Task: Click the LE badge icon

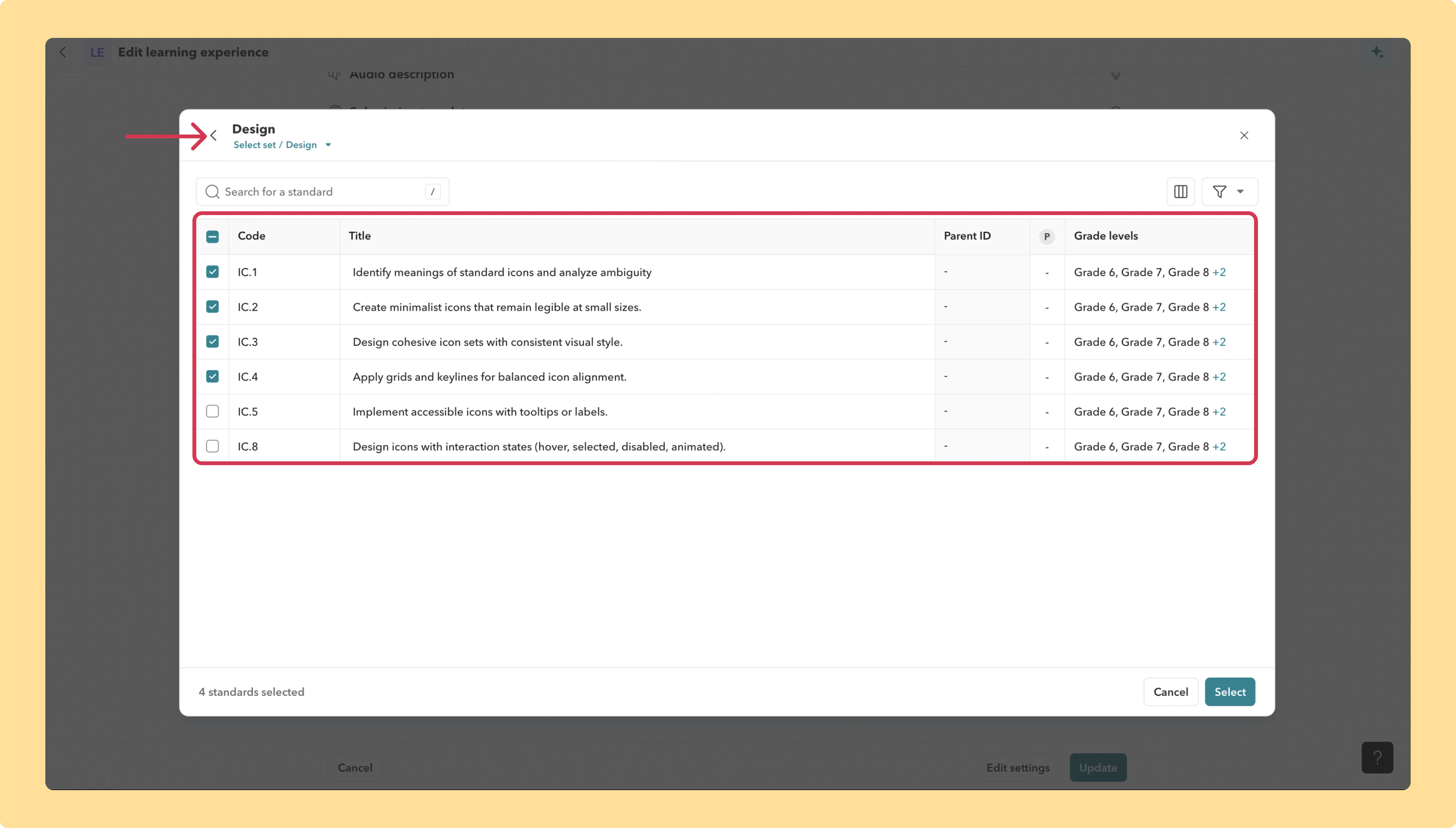Action: point(97,52)
